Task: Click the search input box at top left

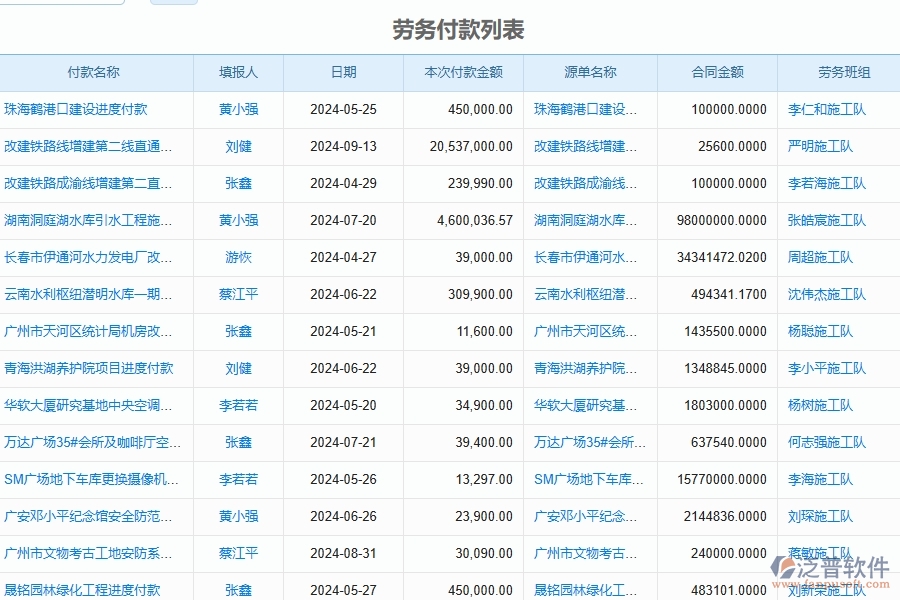Action: click(60, 2)
